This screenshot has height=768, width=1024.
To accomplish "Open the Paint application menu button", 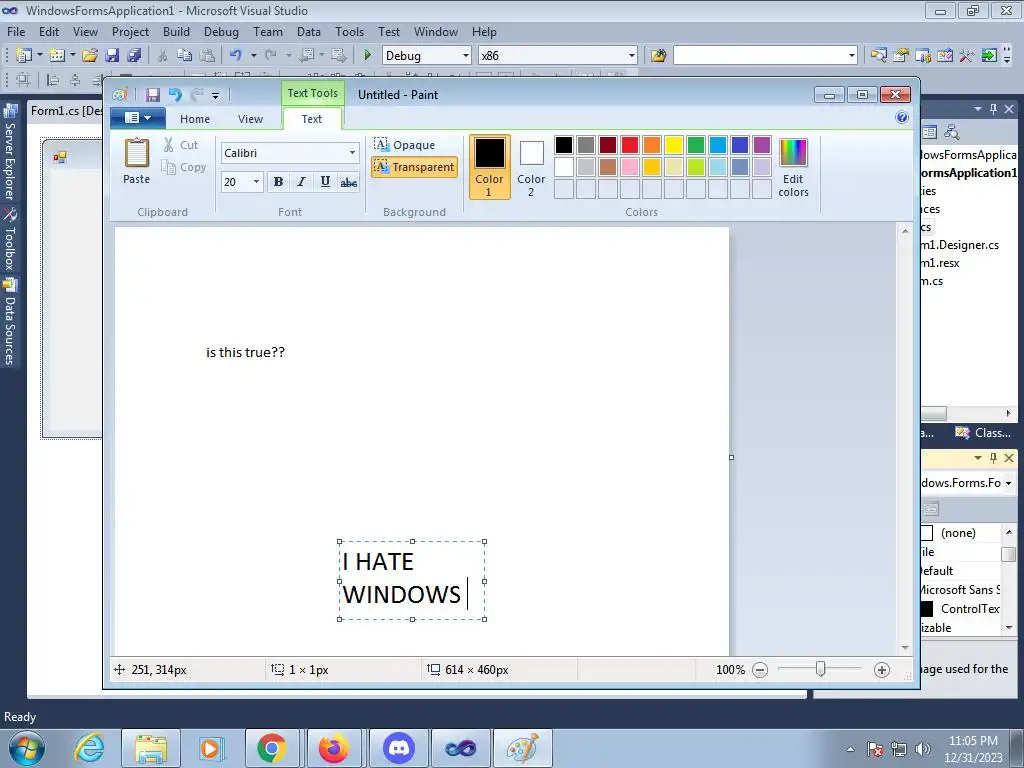I will [137, 118].
